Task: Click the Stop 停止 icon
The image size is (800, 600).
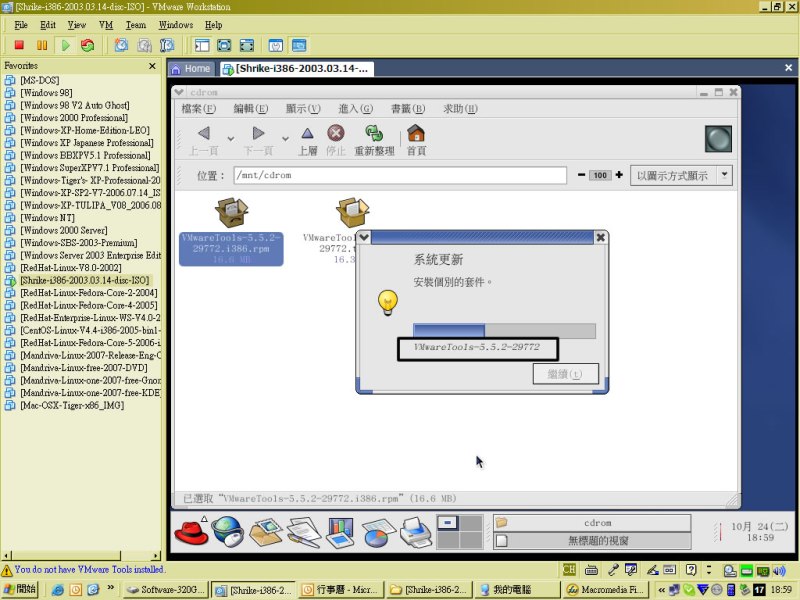Action: (335, 133)
